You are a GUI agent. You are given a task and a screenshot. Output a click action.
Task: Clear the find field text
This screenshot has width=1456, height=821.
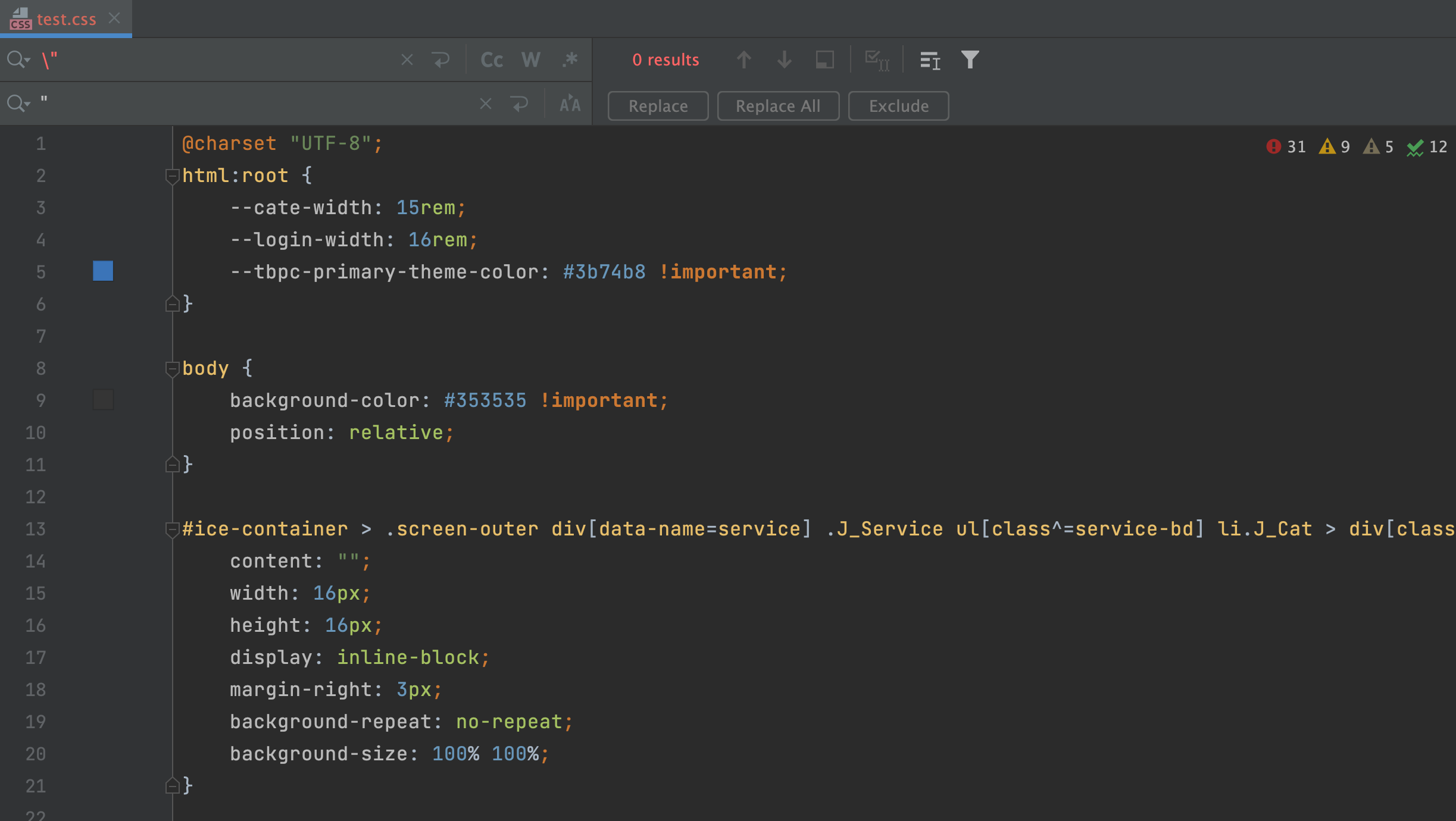coord(407,59)
